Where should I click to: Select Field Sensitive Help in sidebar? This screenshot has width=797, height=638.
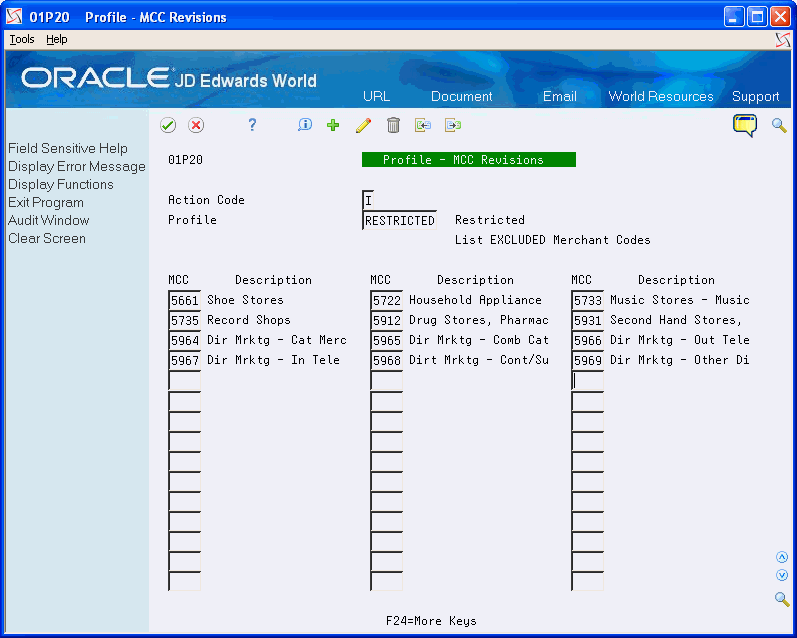pos(68,148)
